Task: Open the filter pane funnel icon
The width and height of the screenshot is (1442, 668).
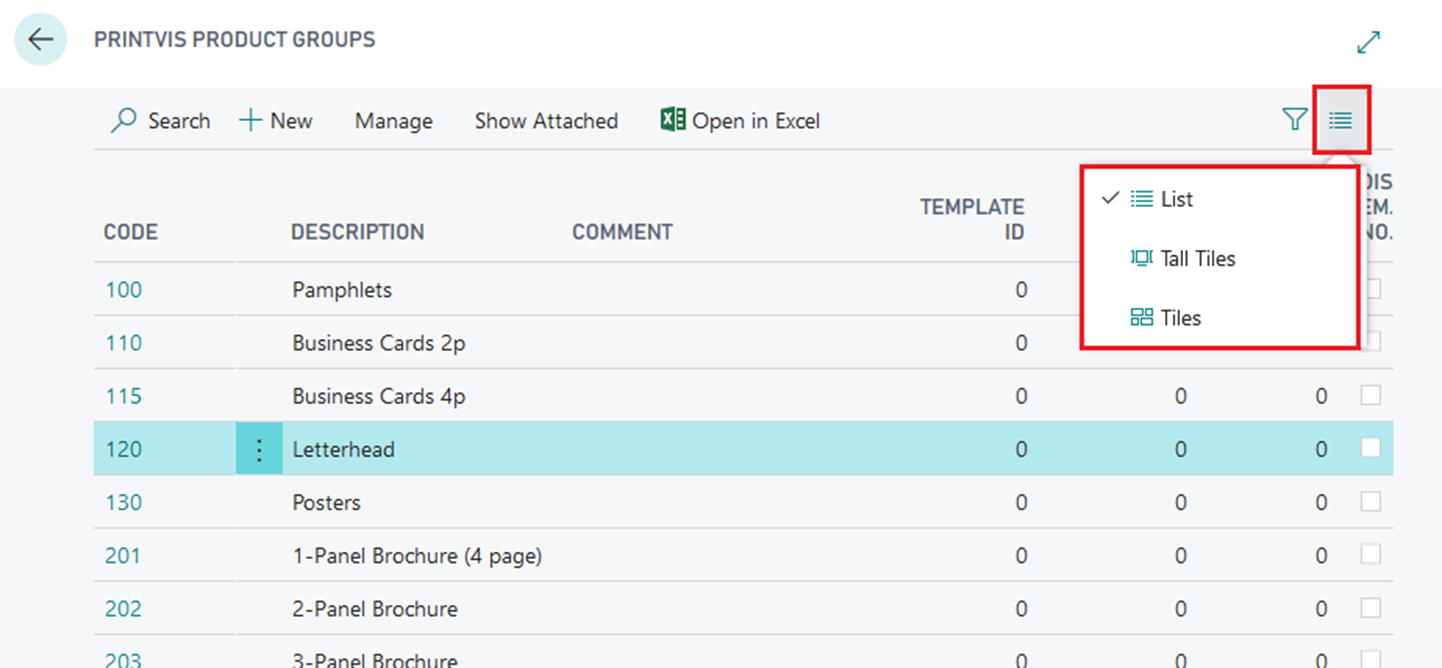Action: point(1294,120)
